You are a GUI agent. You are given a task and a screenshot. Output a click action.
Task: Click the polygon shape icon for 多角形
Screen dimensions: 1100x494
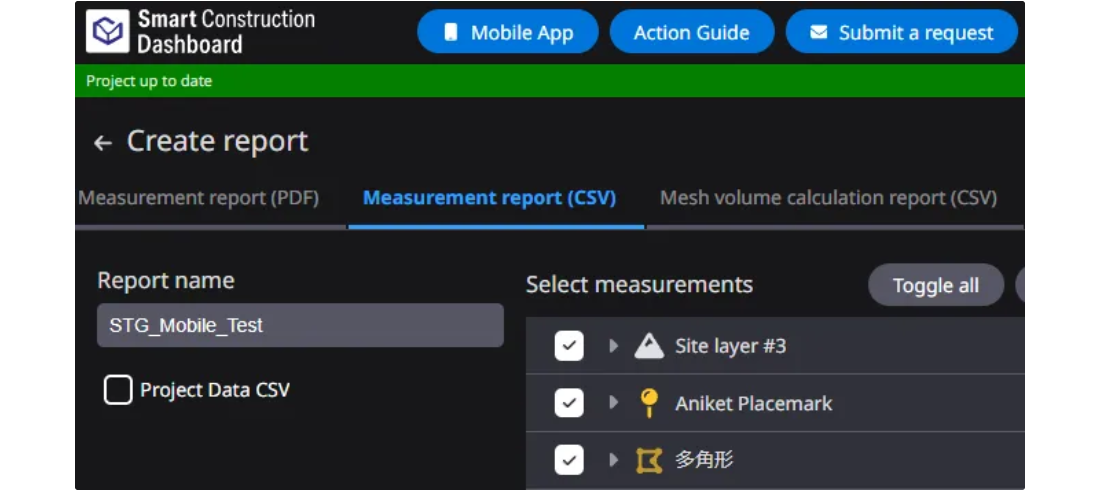[x=649, y=460]
